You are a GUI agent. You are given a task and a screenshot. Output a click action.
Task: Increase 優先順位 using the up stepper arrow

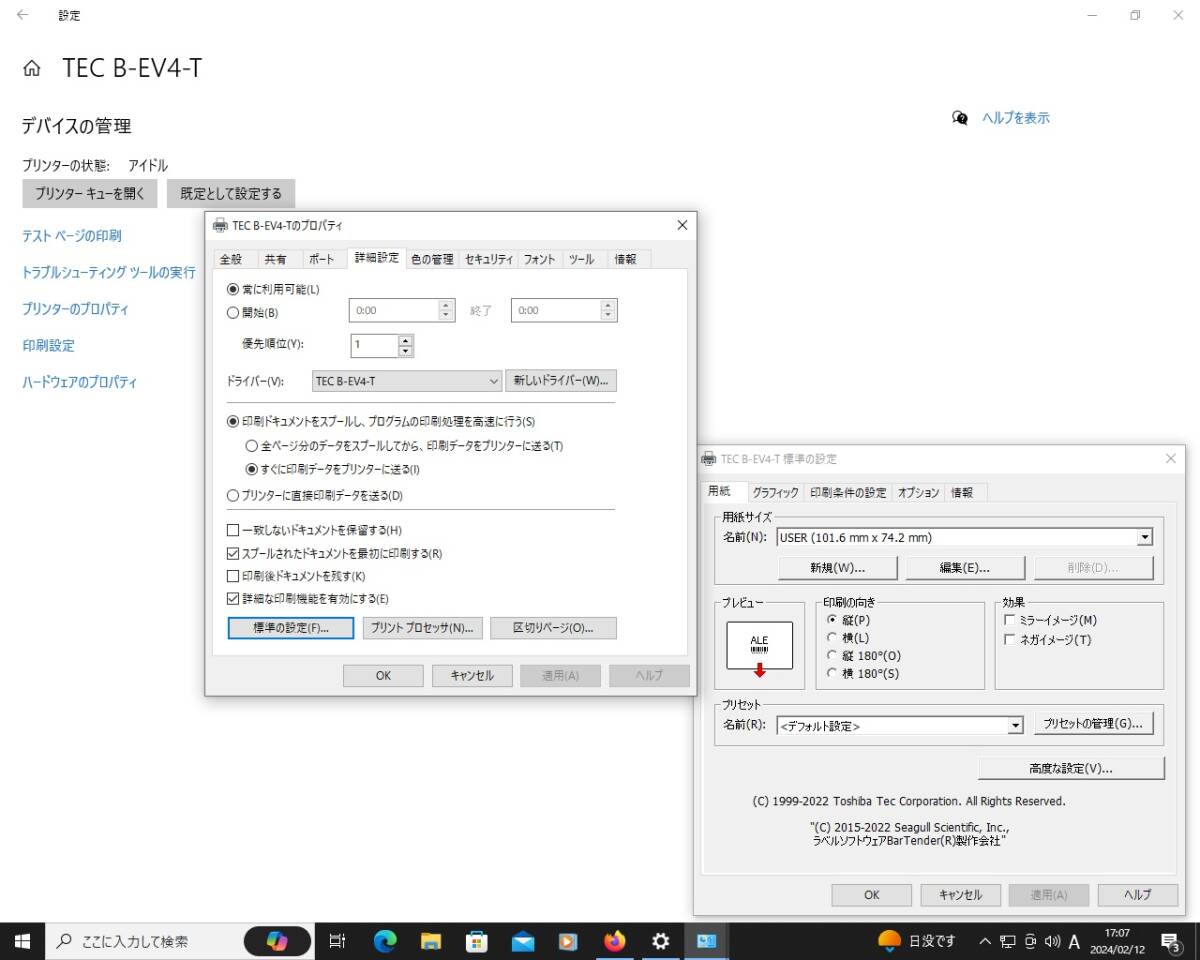coord(405,341)
